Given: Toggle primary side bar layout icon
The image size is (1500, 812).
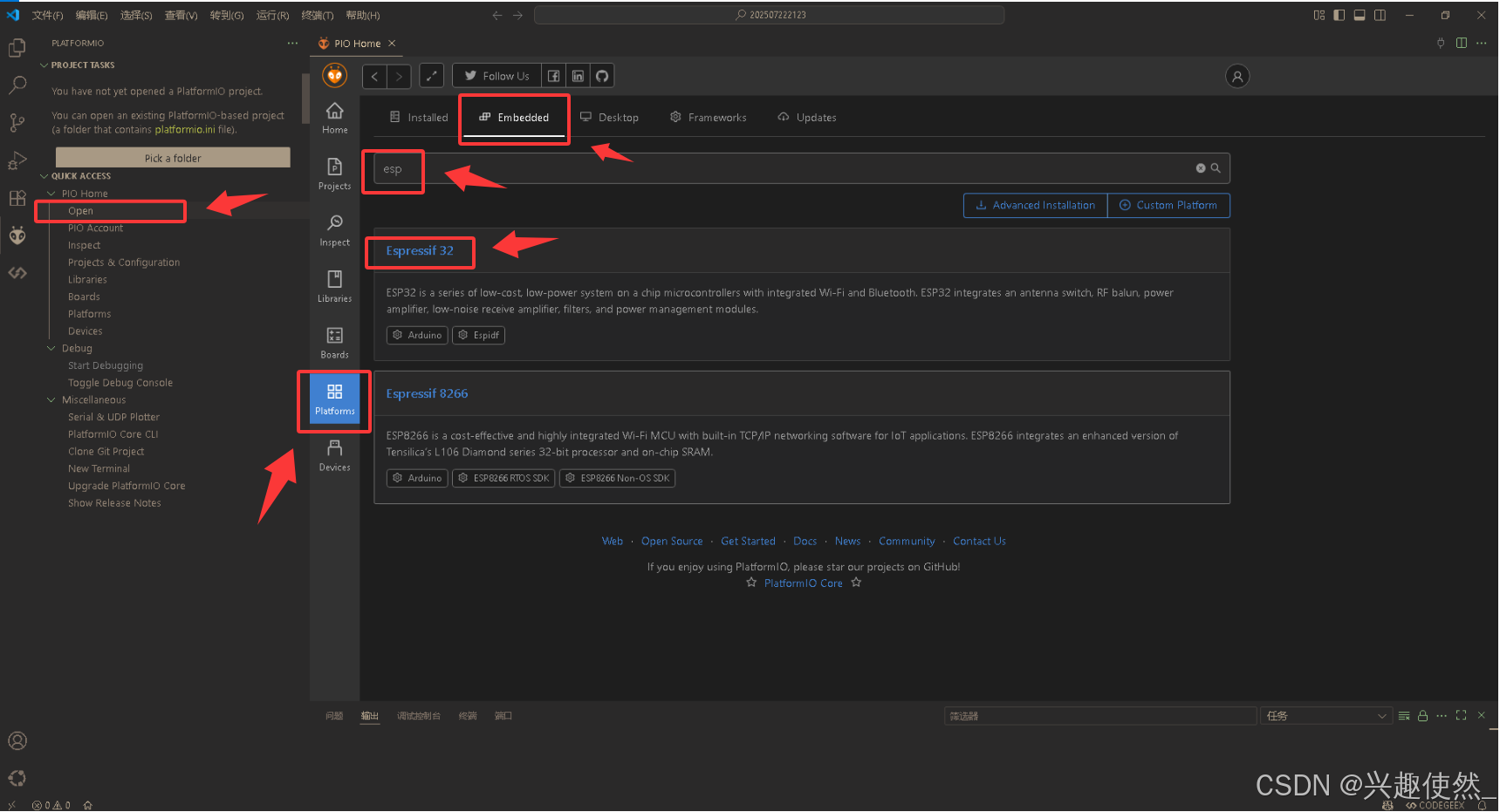Looking at the screenshot, I should tap(1339, 15).
